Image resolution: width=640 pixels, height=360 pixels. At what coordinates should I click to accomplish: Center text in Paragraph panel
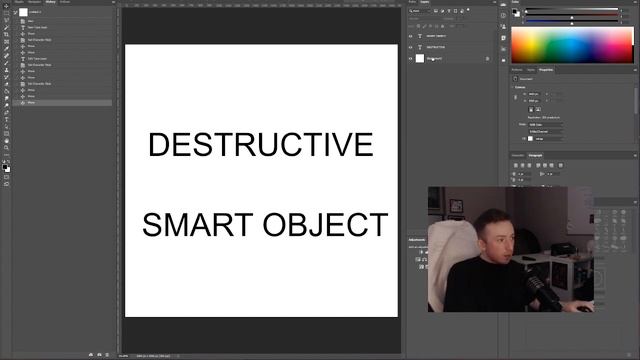pos(522,165)
